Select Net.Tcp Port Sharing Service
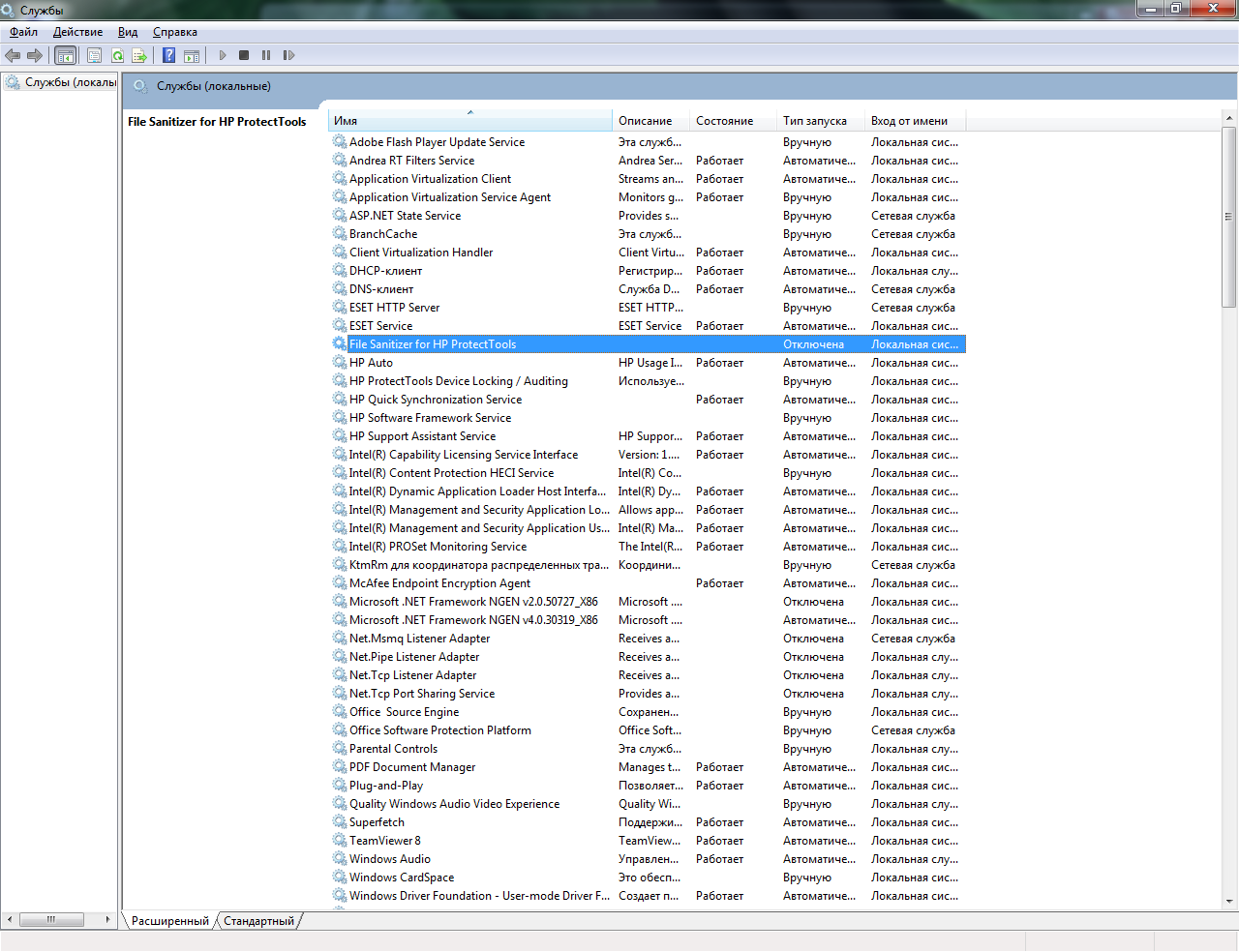This screenshot has width=1239, height=952. tap(648, 694)
